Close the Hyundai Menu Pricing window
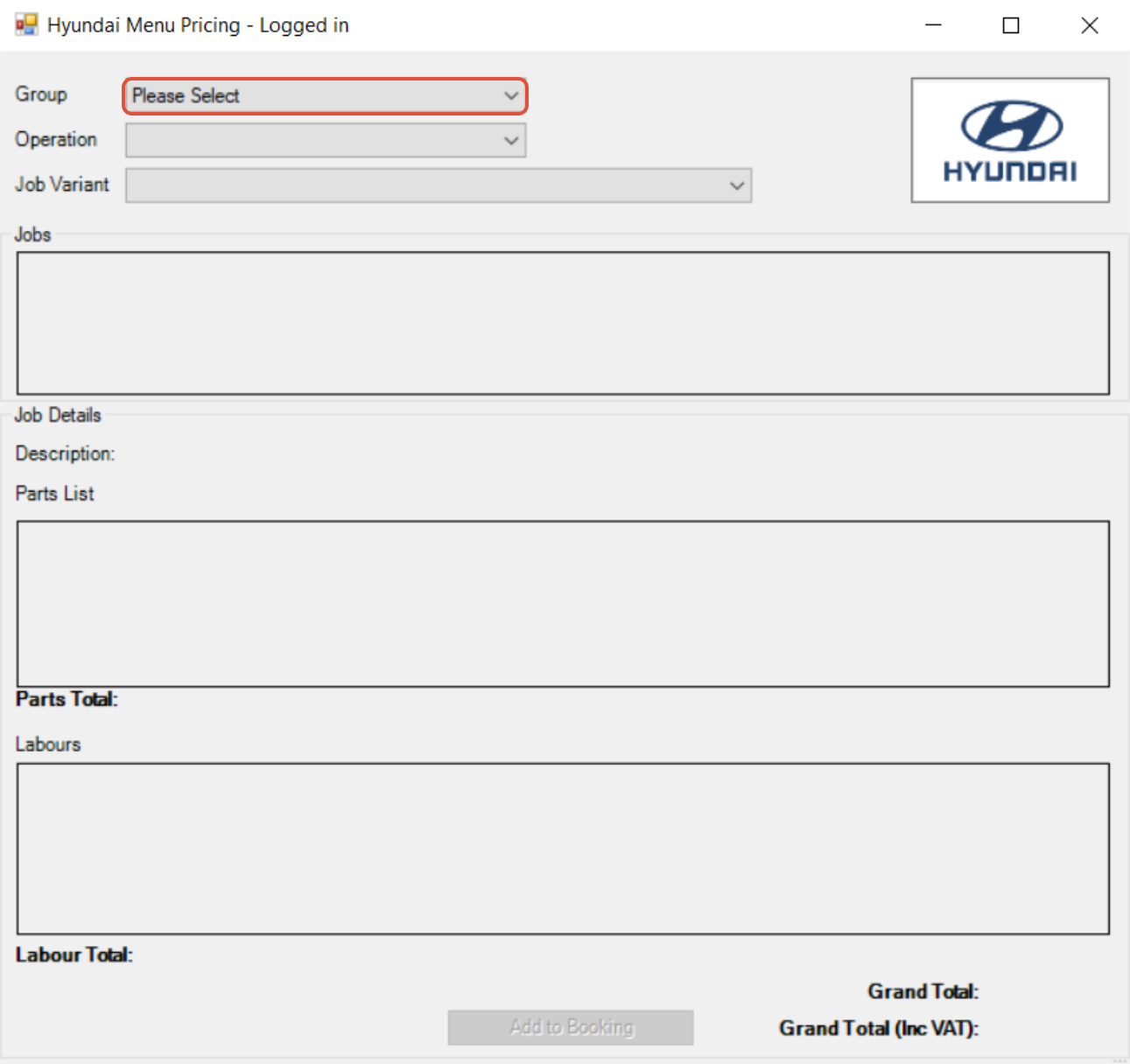The width and height of the screenshot is (1130, 1064). pyautogui.click(x=1090, y=25)
